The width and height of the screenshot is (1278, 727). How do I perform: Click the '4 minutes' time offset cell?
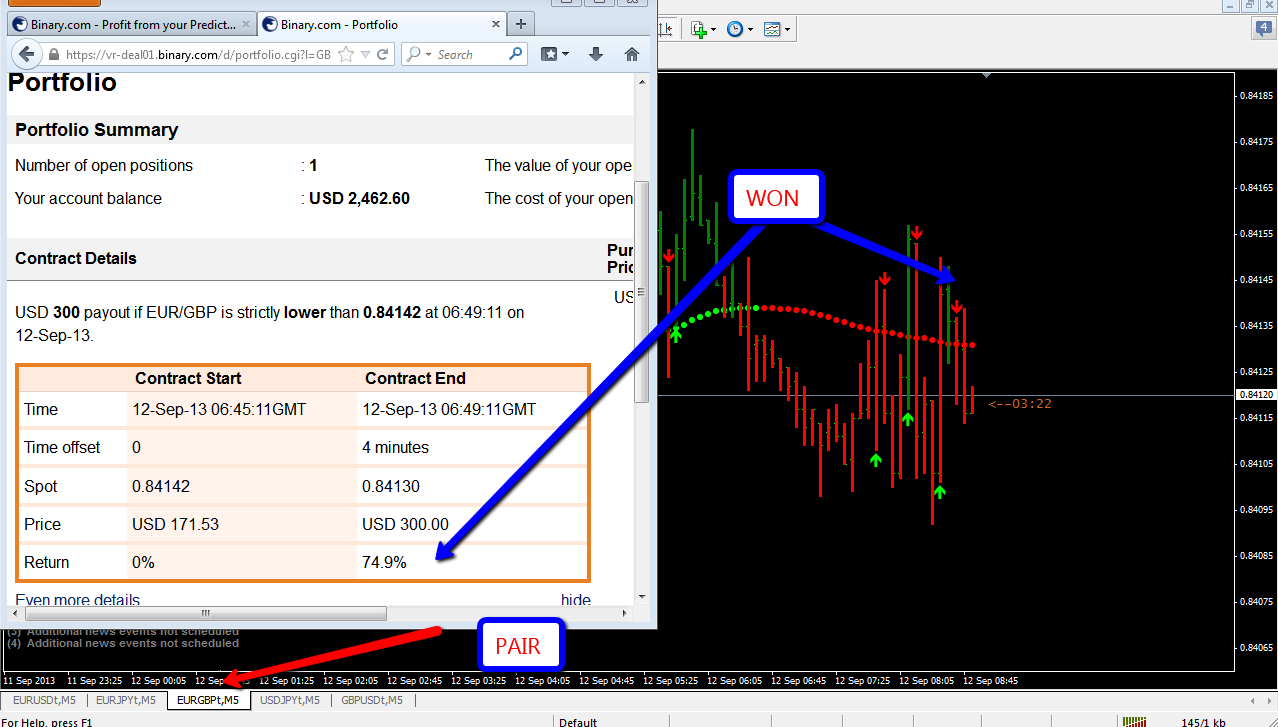point(395,447)
